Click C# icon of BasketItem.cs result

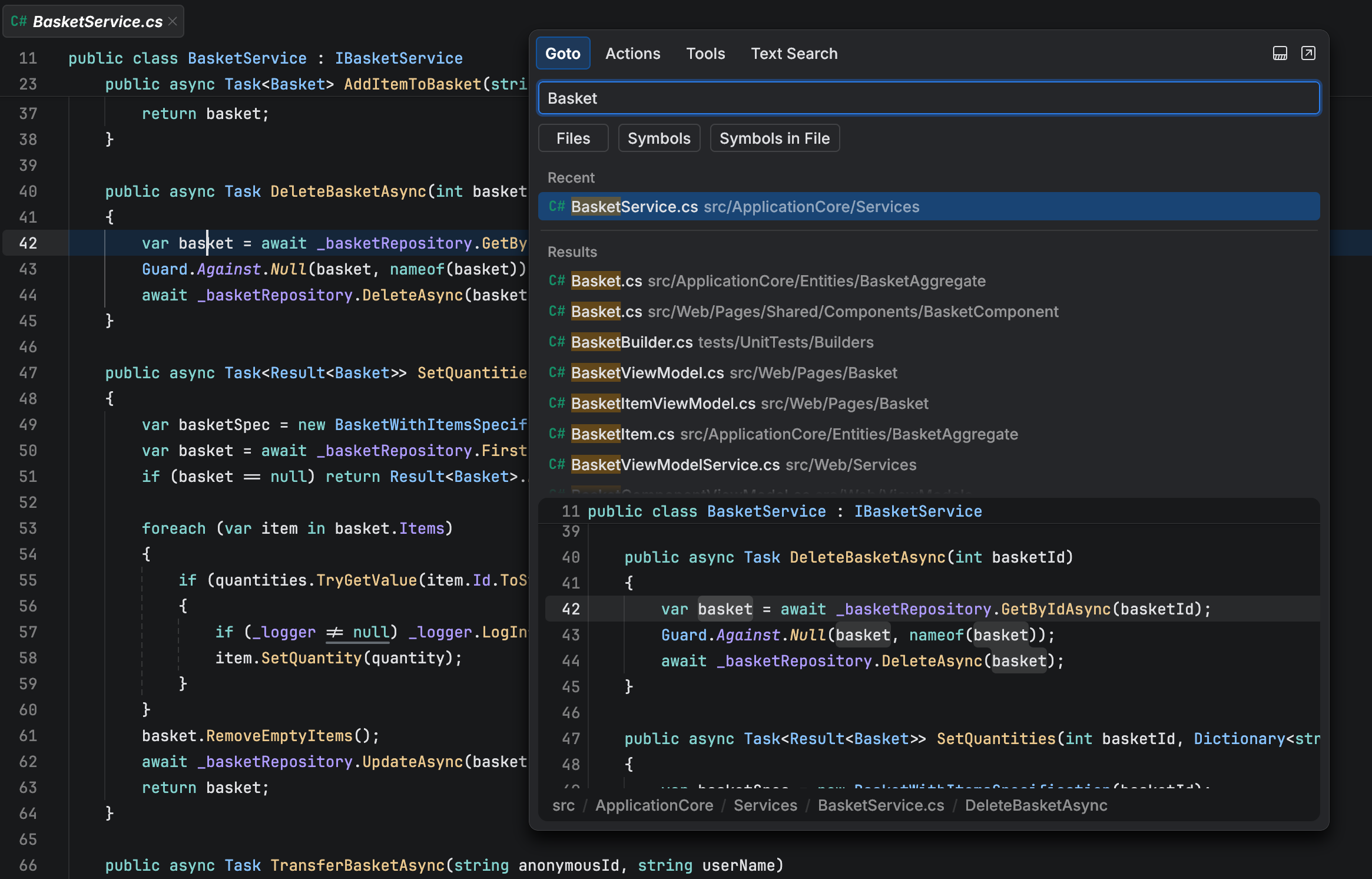click(x=556, y=434)
